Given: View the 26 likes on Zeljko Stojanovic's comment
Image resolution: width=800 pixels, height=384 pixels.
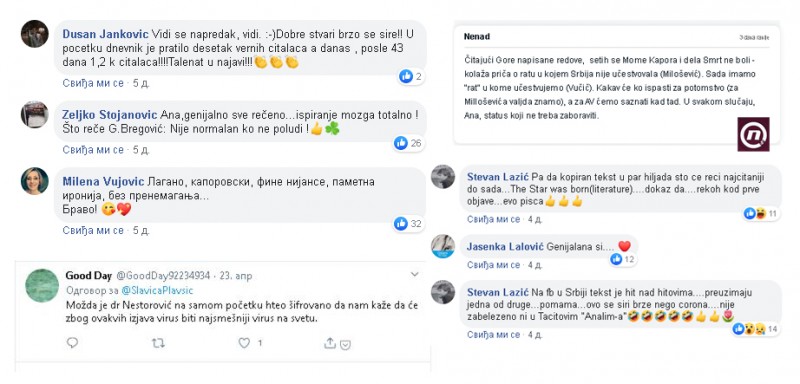Looking at the screenshot, I should tap(408, 144).
